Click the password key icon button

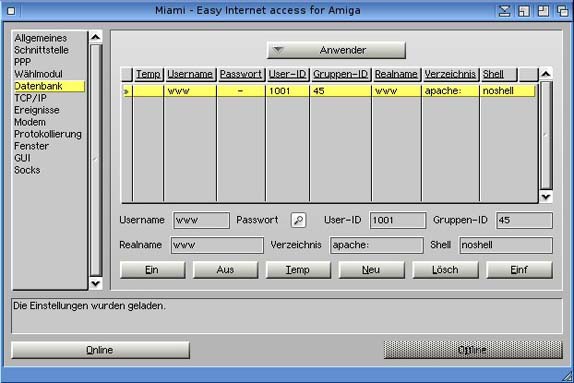[298, 220]
